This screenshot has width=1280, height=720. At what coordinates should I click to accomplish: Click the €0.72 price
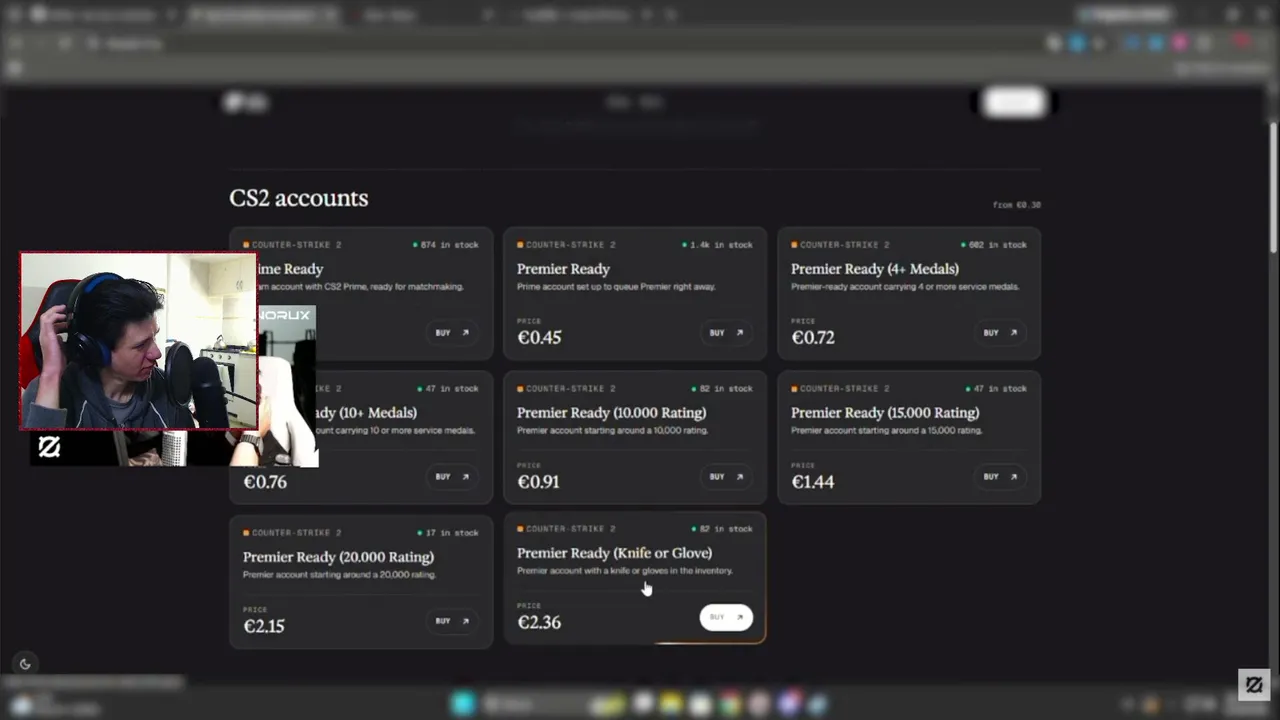tap(813, 338)
